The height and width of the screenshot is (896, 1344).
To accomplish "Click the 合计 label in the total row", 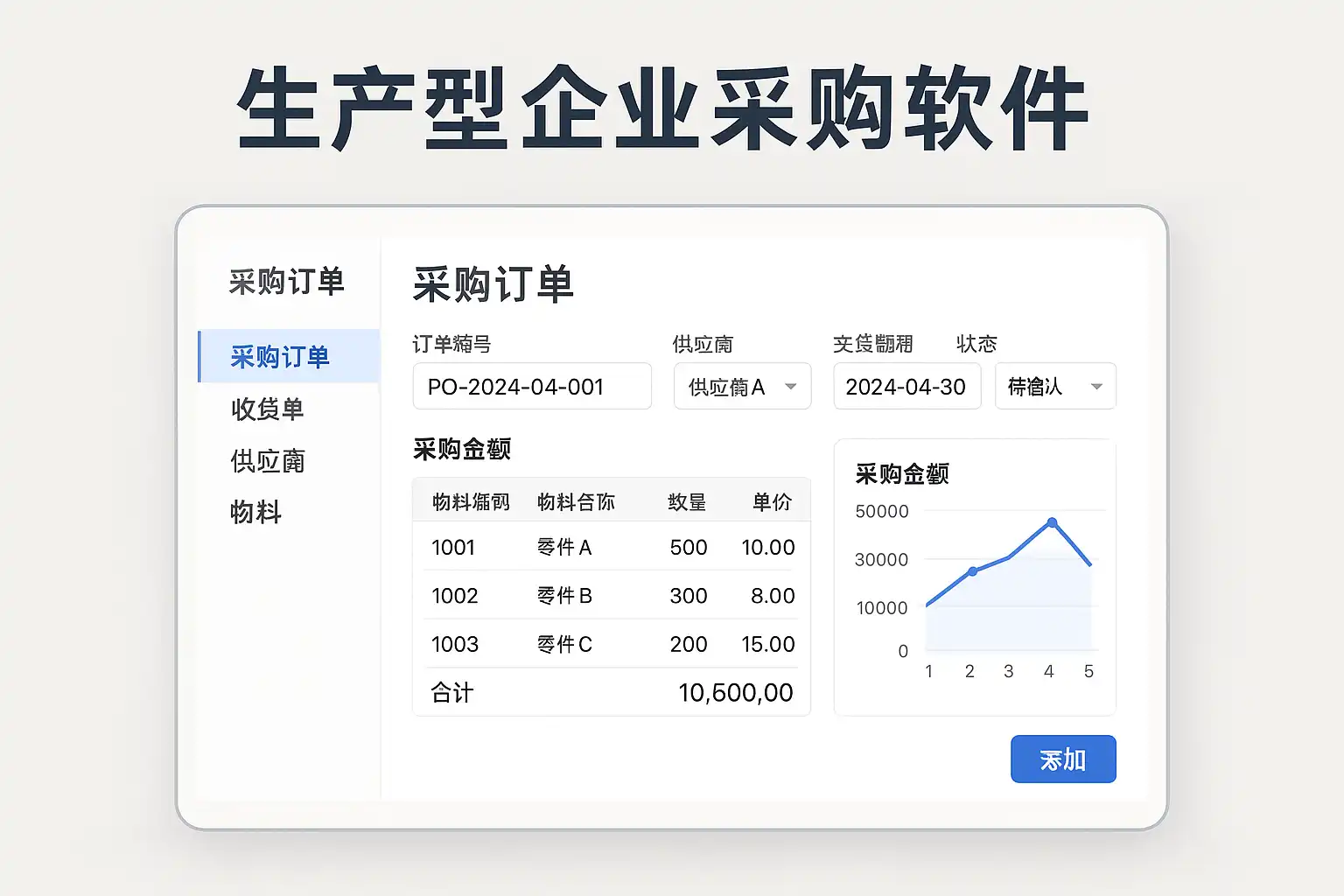I will [x=452, y=693].
